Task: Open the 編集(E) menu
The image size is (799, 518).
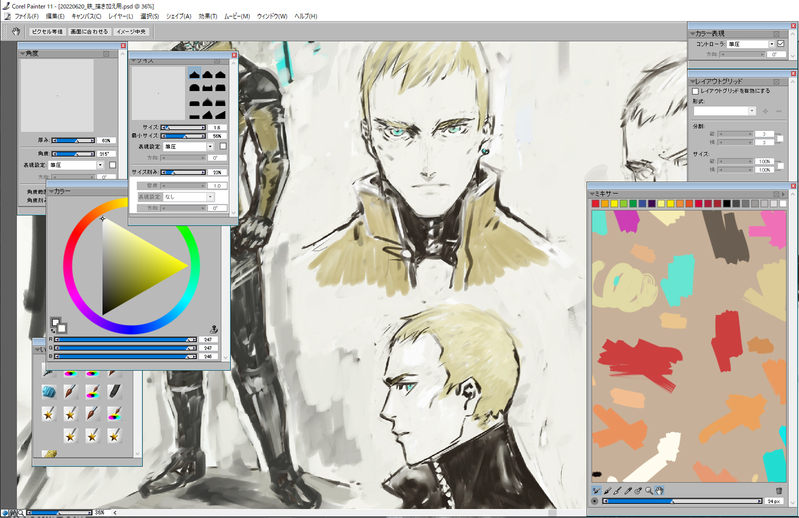Action: coord(55,16)
